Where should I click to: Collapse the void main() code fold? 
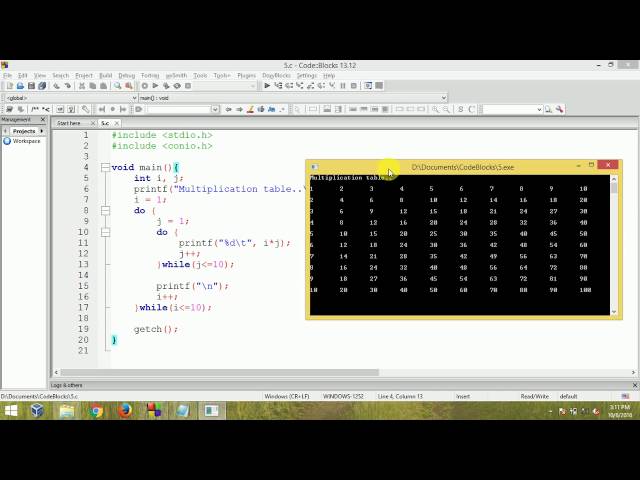(105, 167)
